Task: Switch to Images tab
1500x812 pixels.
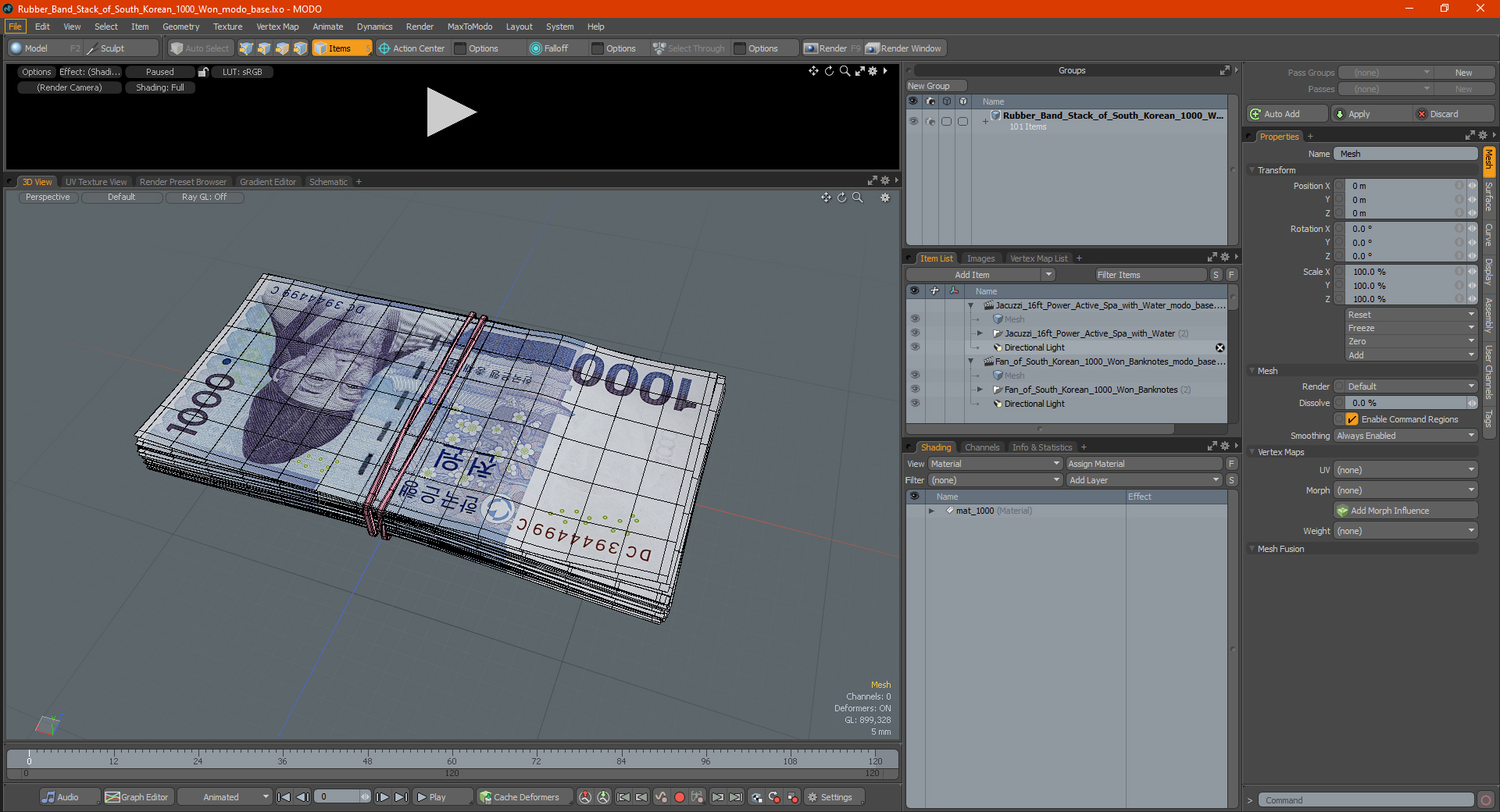Action: coord(980,258)
